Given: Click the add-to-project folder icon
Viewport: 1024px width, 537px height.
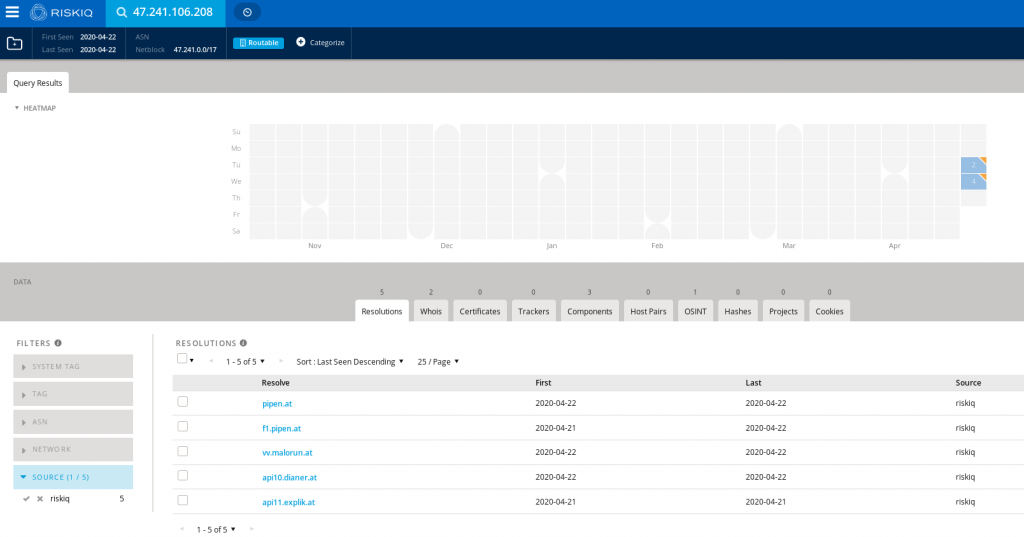Looking at the screenshot, I should click(x=14, y=43).
